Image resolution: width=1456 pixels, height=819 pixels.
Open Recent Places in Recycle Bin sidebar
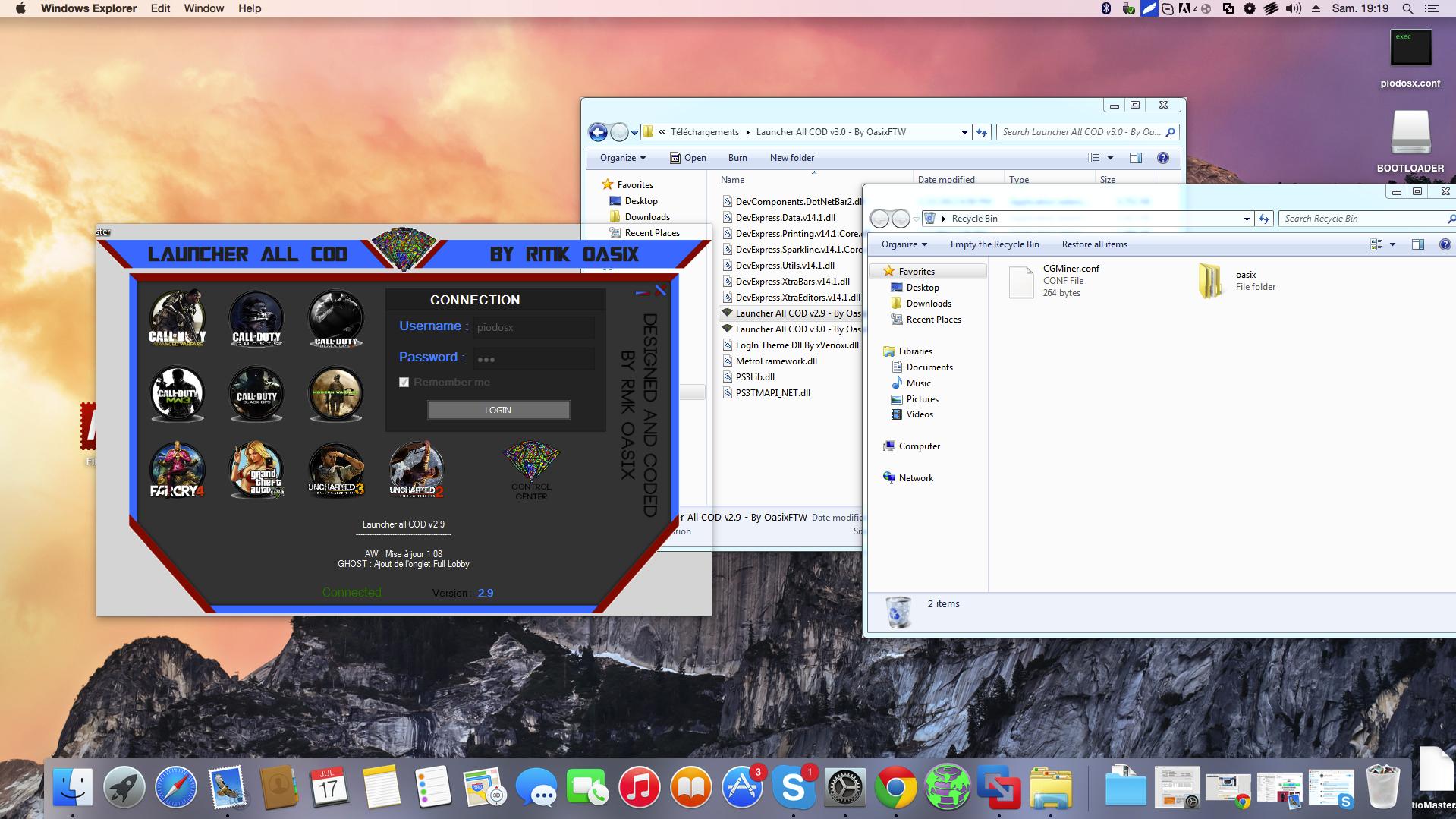pos(926,320)
